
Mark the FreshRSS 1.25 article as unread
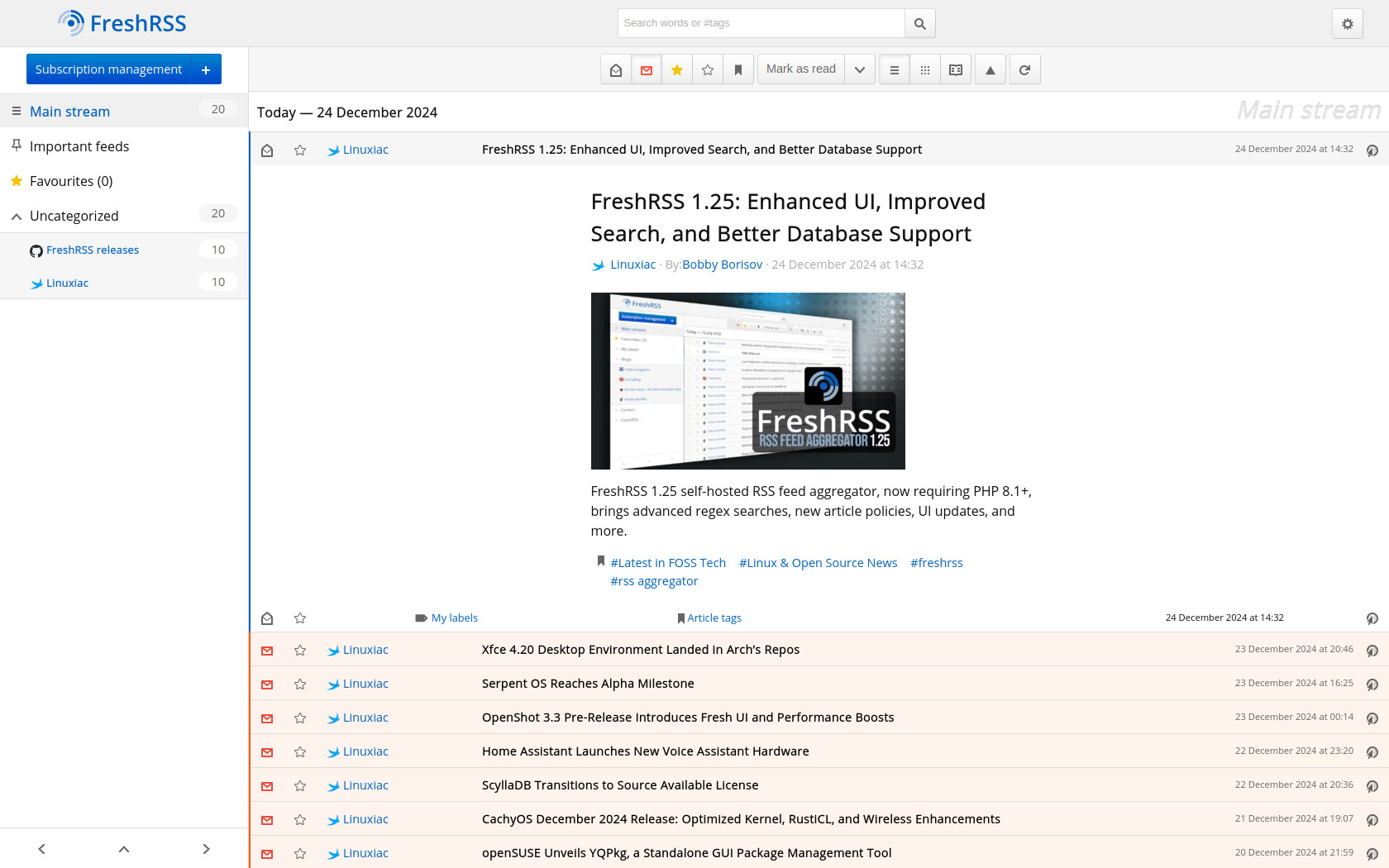pyautogui.click(x=267, y=150)
